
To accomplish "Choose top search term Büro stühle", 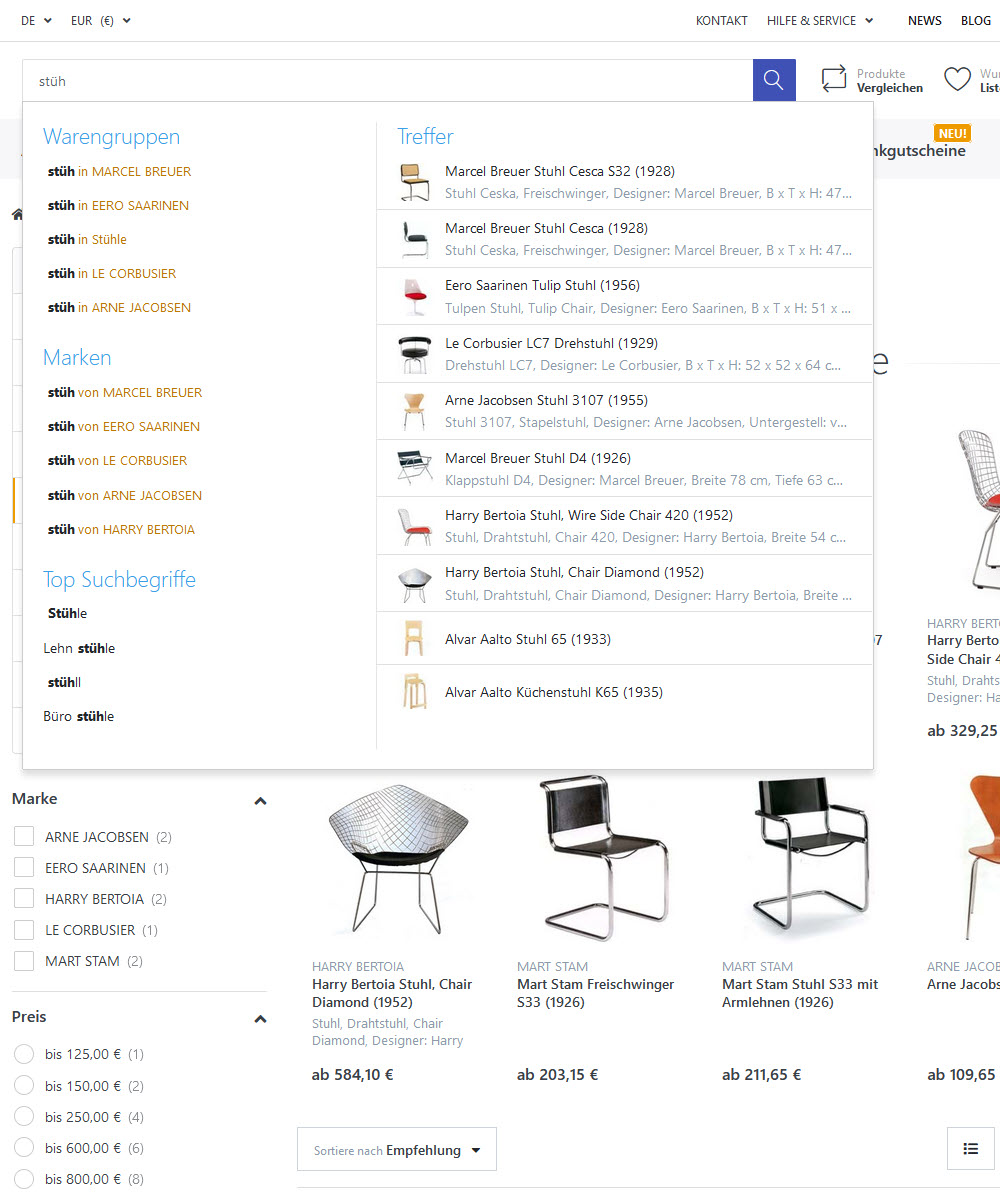I will pos(79,716).
